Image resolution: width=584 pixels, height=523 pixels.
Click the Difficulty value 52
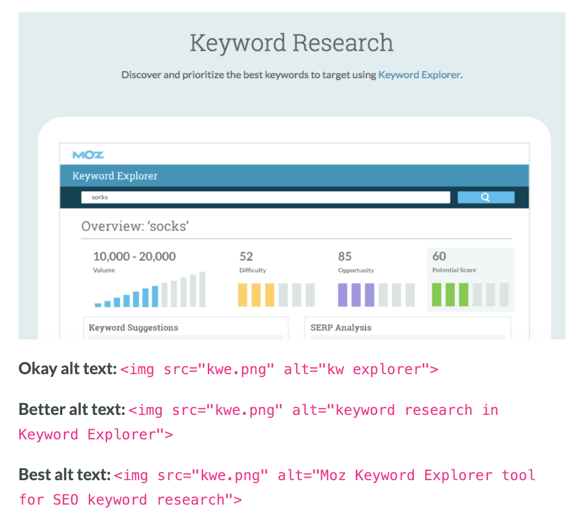[246, 256]
